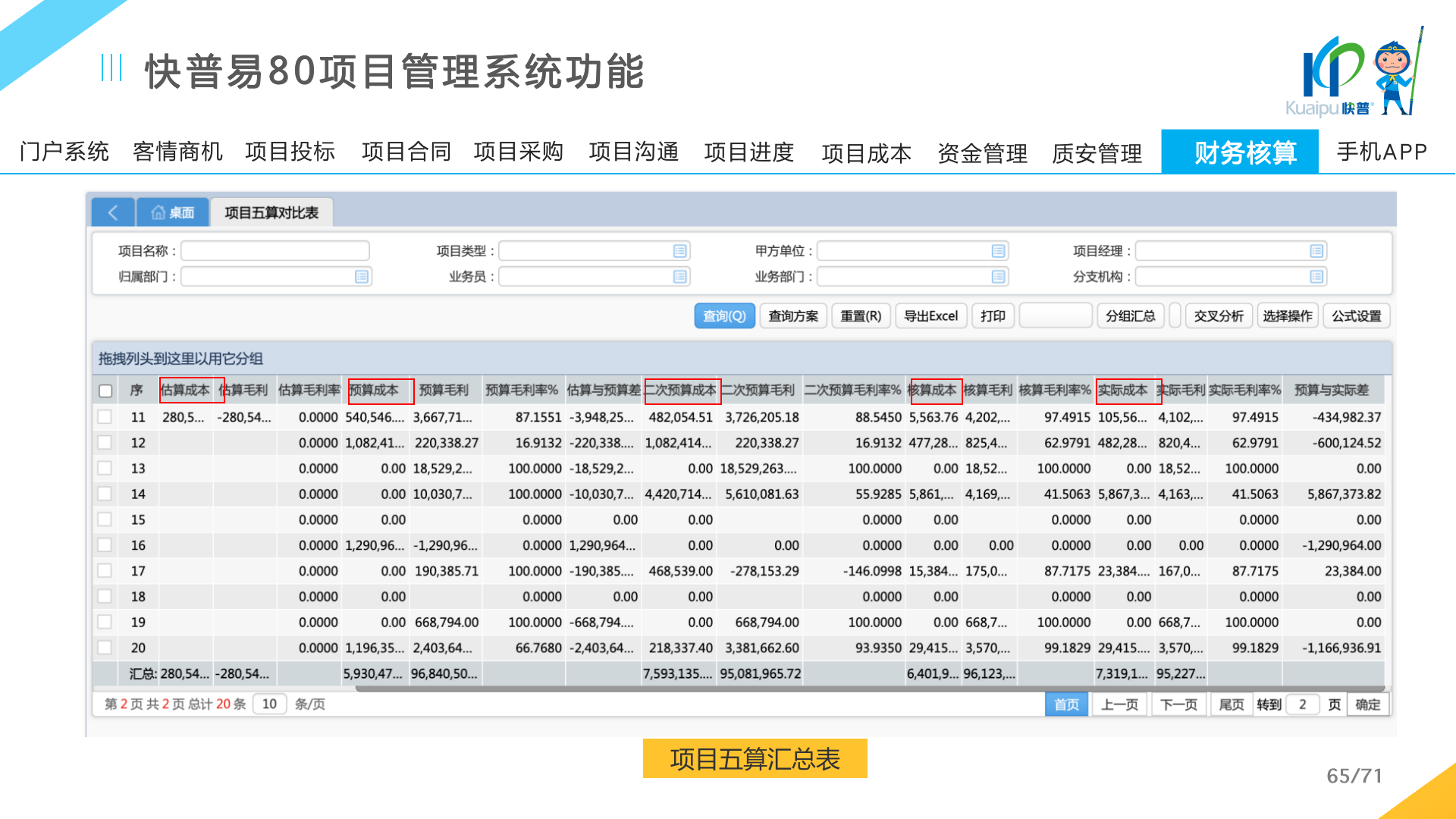1456x819 pixels.
Task: Select the 财务核算 navigation tab
Action: (x=1244, y=152)
